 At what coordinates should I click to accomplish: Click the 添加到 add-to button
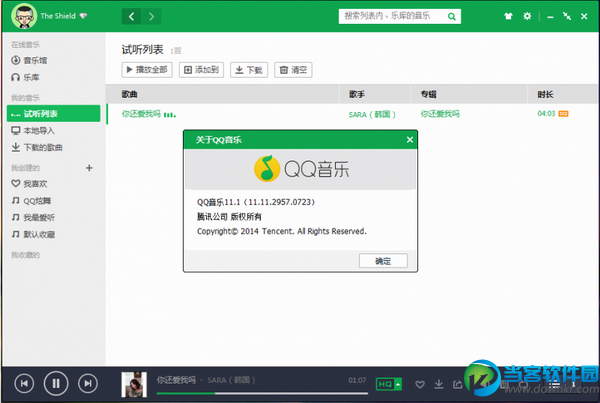click(201, 70)
